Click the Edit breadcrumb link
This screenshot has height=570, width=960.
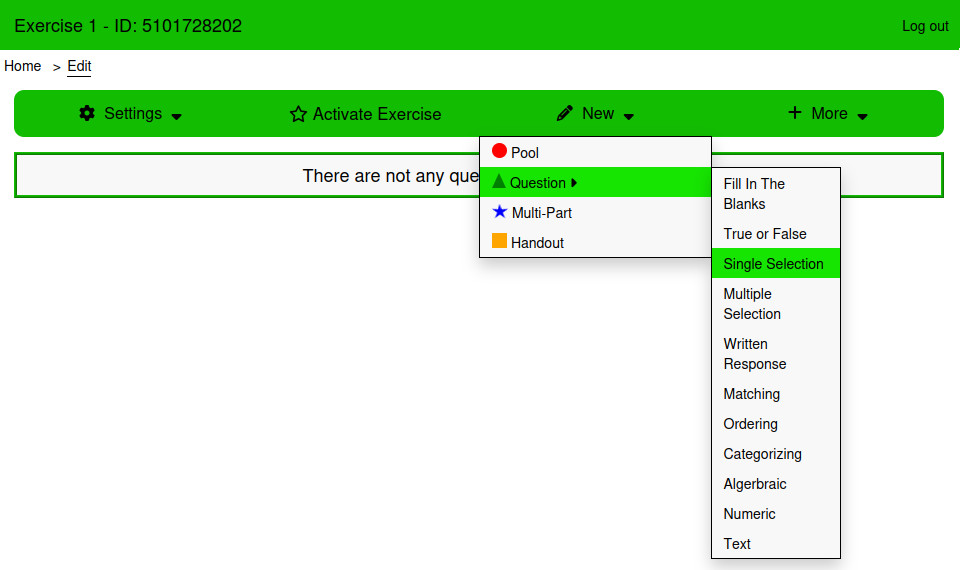click(79, 66)
